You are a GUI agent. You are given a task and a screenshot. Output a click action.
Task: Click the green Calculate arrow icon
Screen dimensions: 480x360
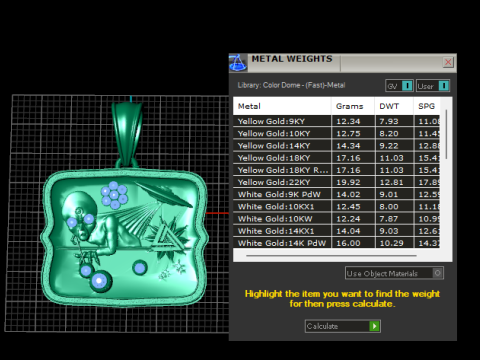[374, 326]
